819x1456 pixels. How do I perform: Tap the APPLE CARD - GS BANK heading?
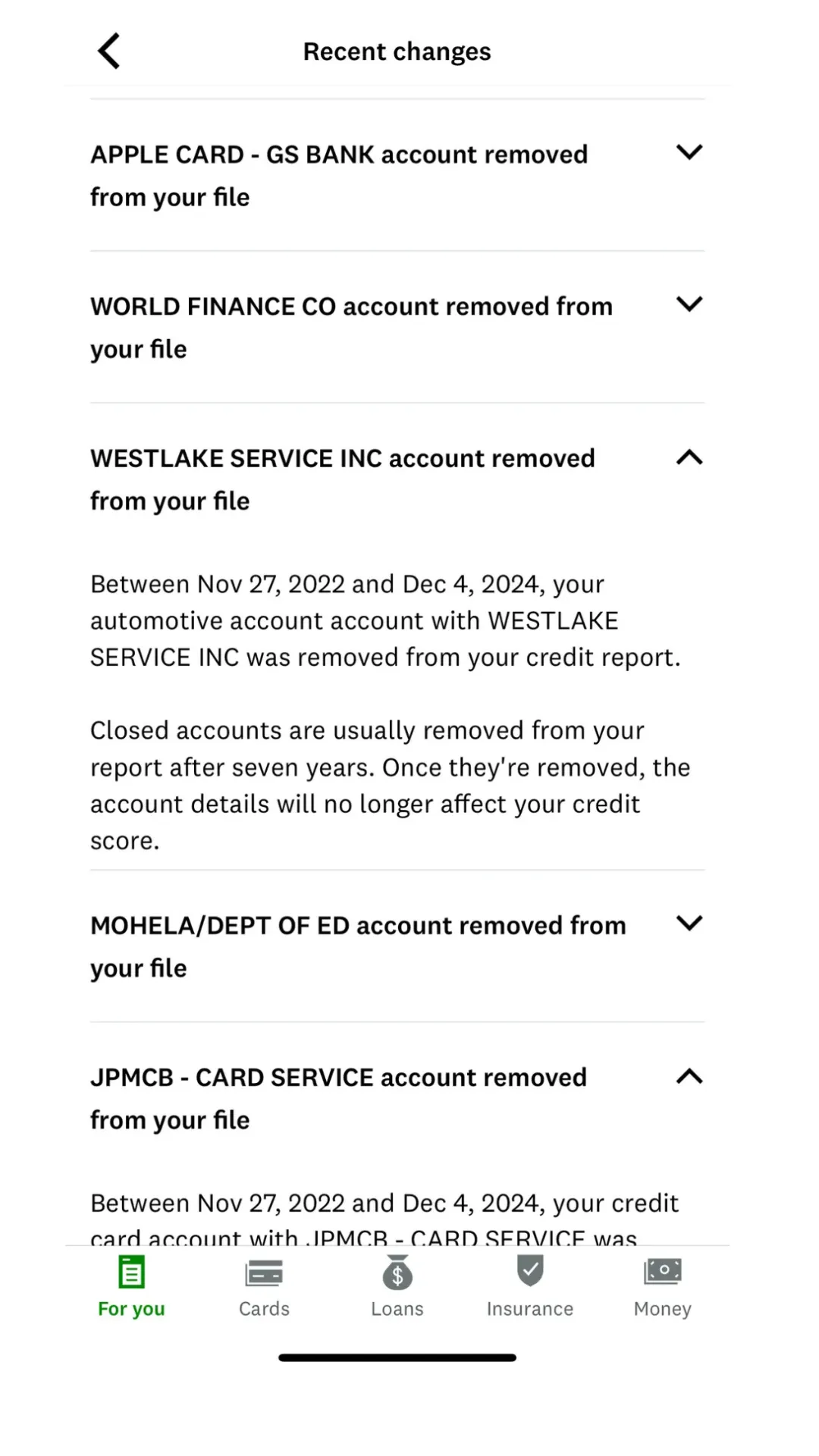(x=339, y=175)
